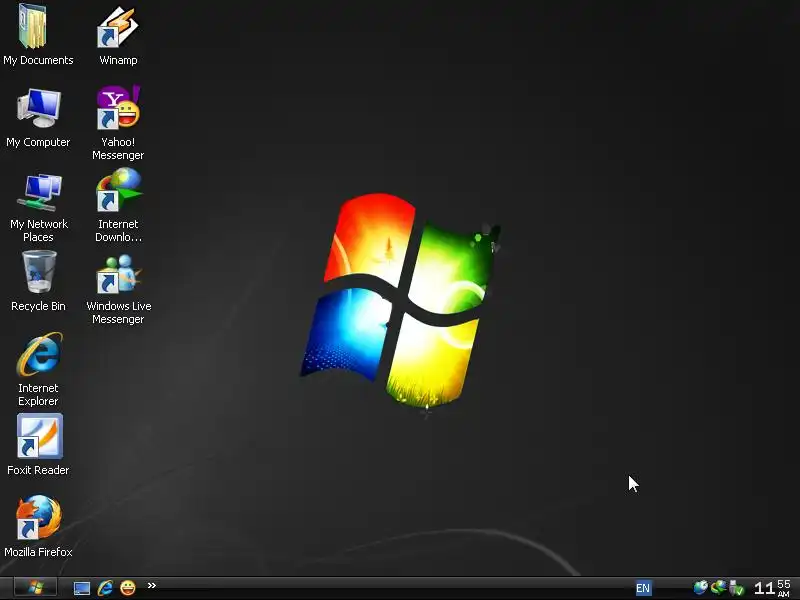Open the EN language bar indicator
800x600 pixels.
click(x=643, y=588)
